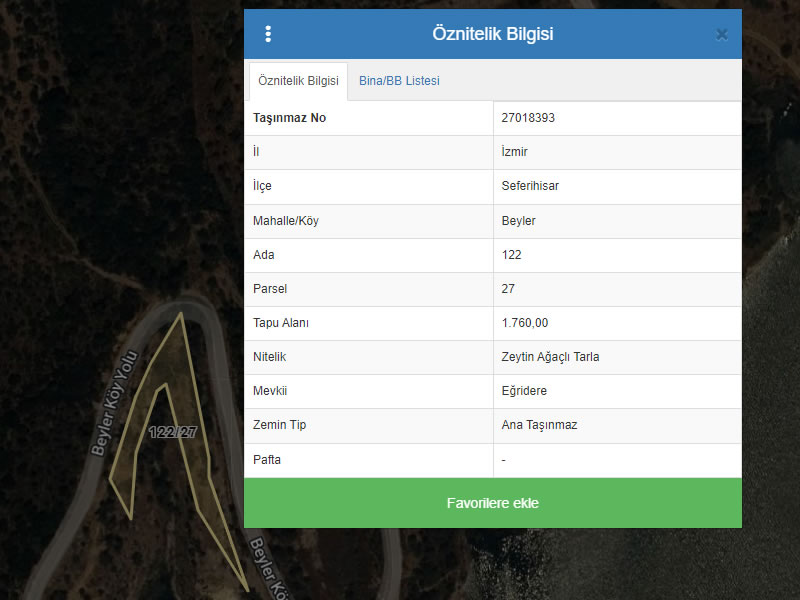Click the Ada value 122
800x600 pixels.
point(511,255)
